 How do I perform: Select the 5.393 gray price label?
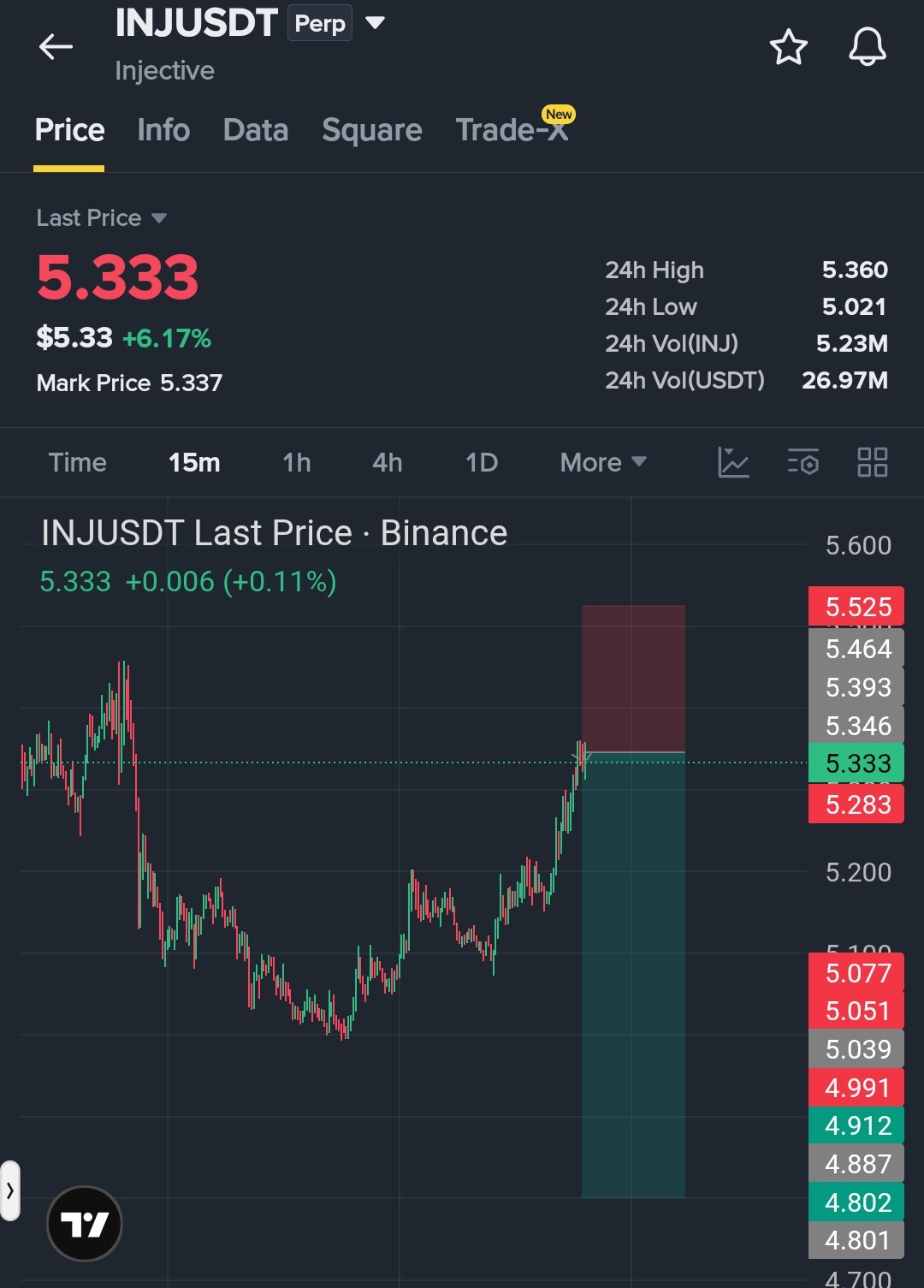click(x=856, y=687)
